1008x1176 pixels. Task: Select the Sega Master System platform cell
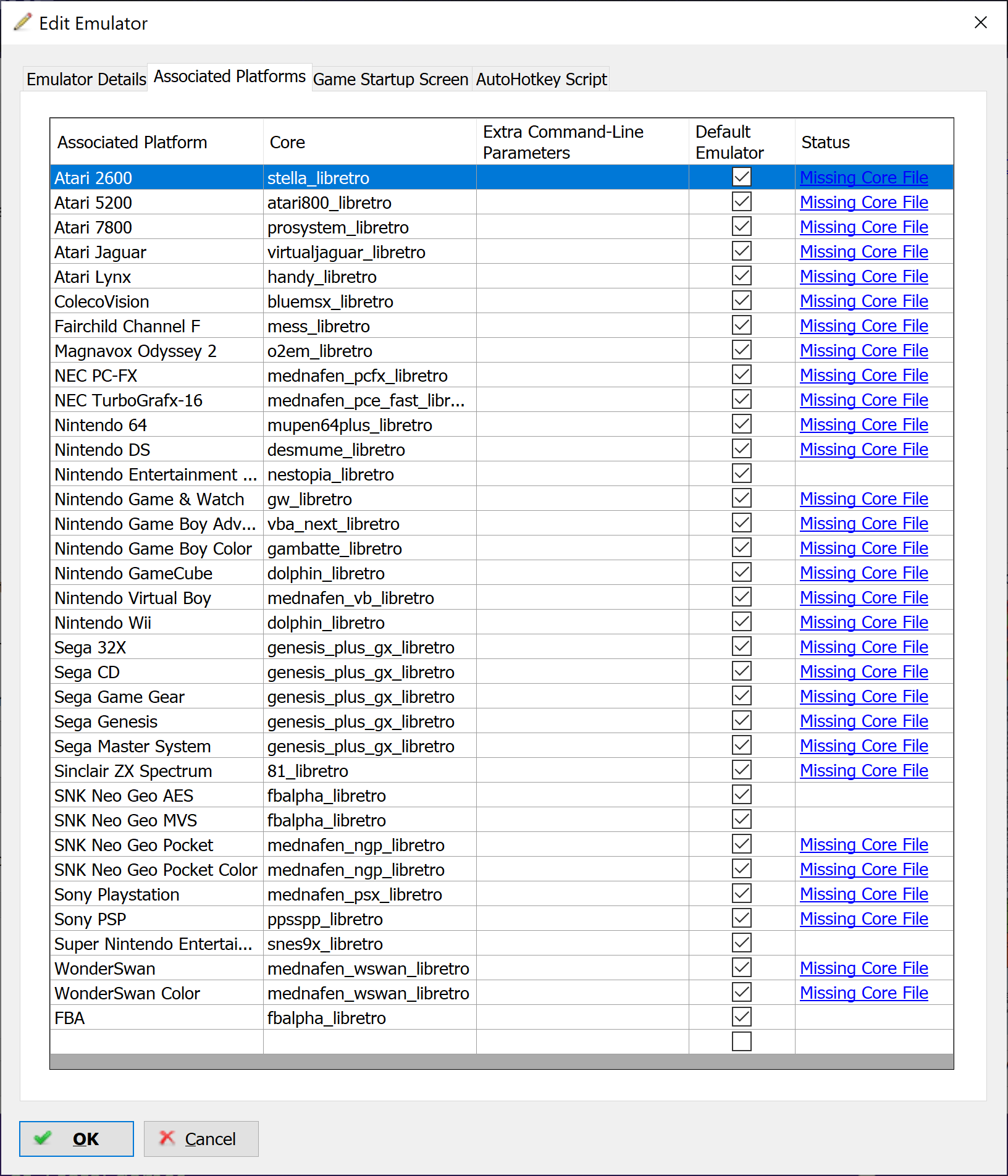[x=157, y=745]
